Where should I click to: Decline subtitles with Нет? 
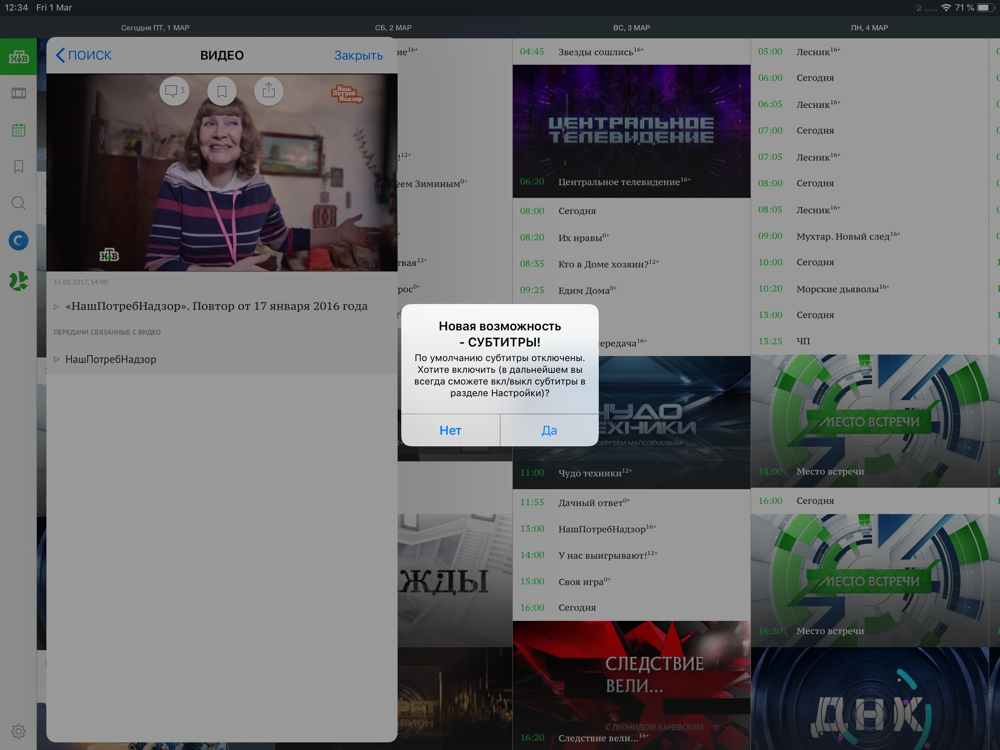pos(450,430)
